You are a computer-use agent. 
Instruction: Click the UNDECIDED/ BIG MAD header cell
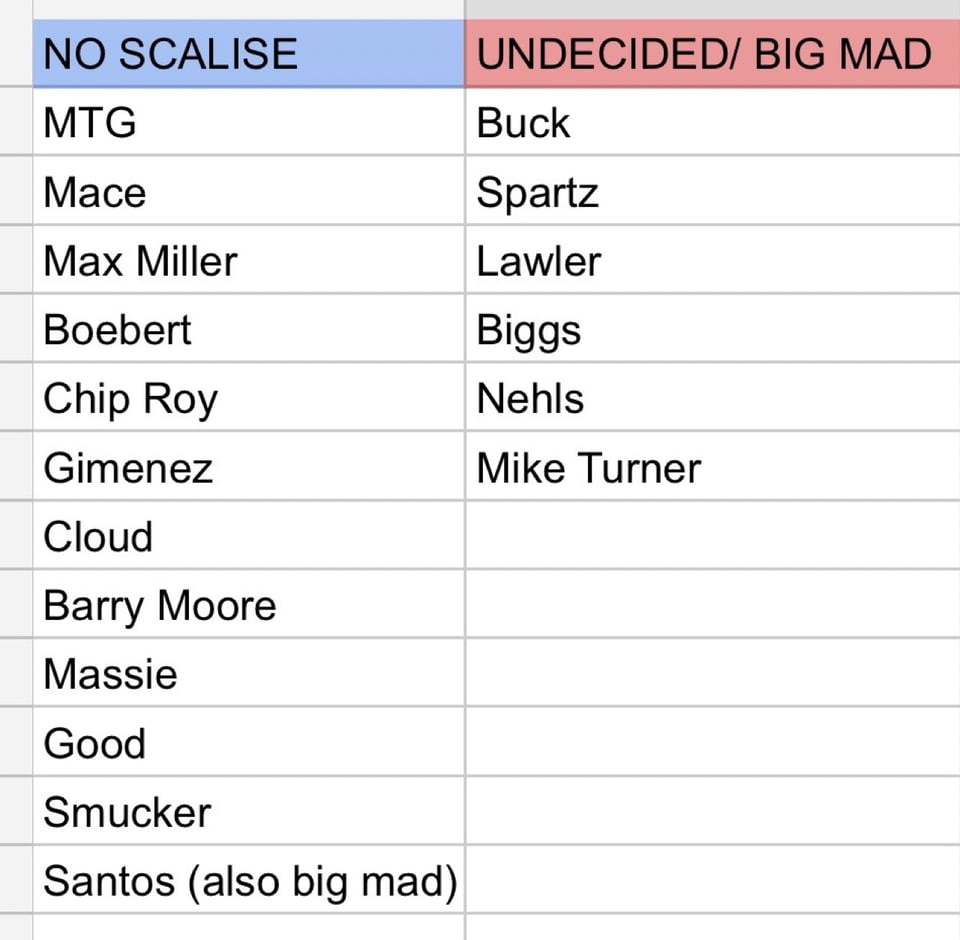point(712,54)
